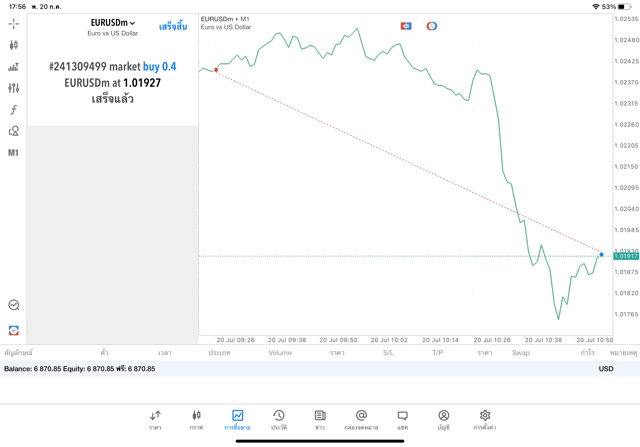Viewport: 640px width, 447px height.
Task: Open the ราคา quotes tab
Action: (155, 420)
